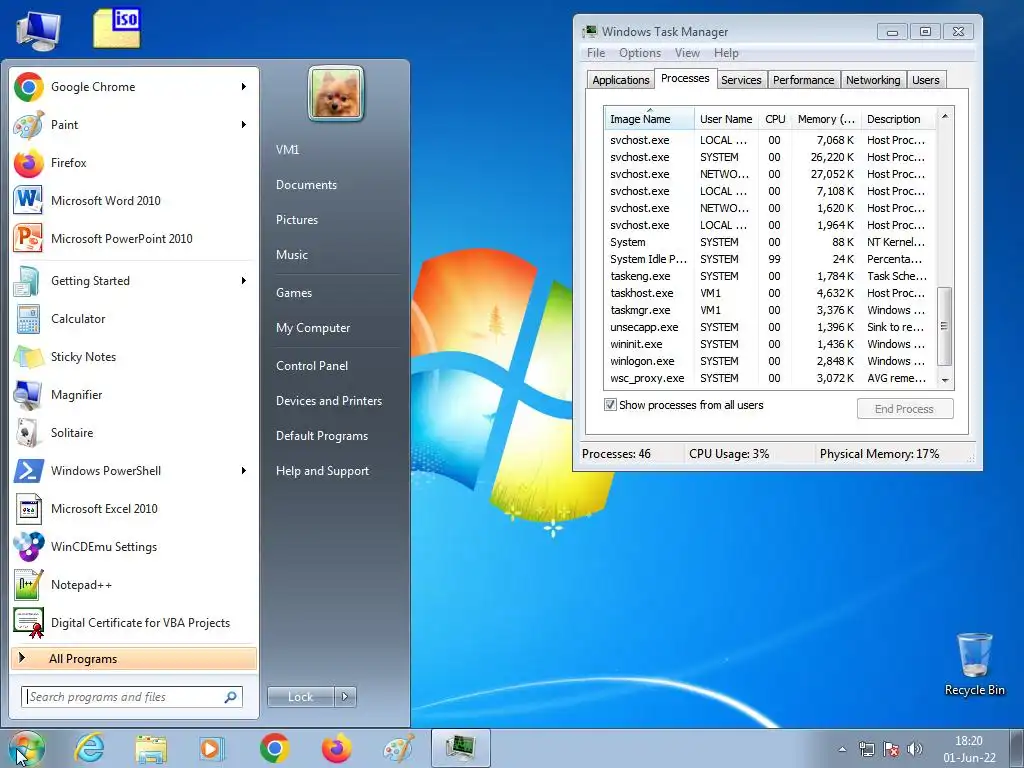Screen dimensions: 1024x768
Task: Sort processes by Image Name column
Action: tap(648, 119)
